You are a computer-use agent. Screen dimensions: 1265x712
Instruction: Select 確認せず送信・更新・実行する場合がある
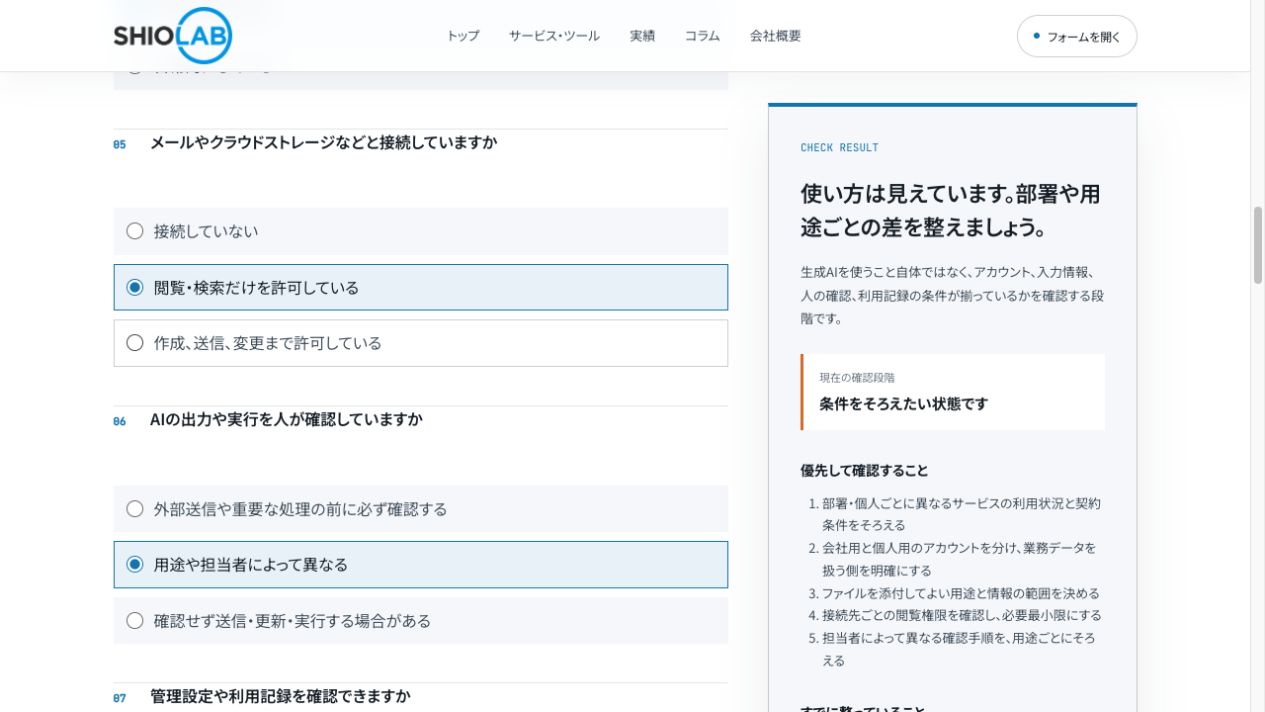point(421,620)
